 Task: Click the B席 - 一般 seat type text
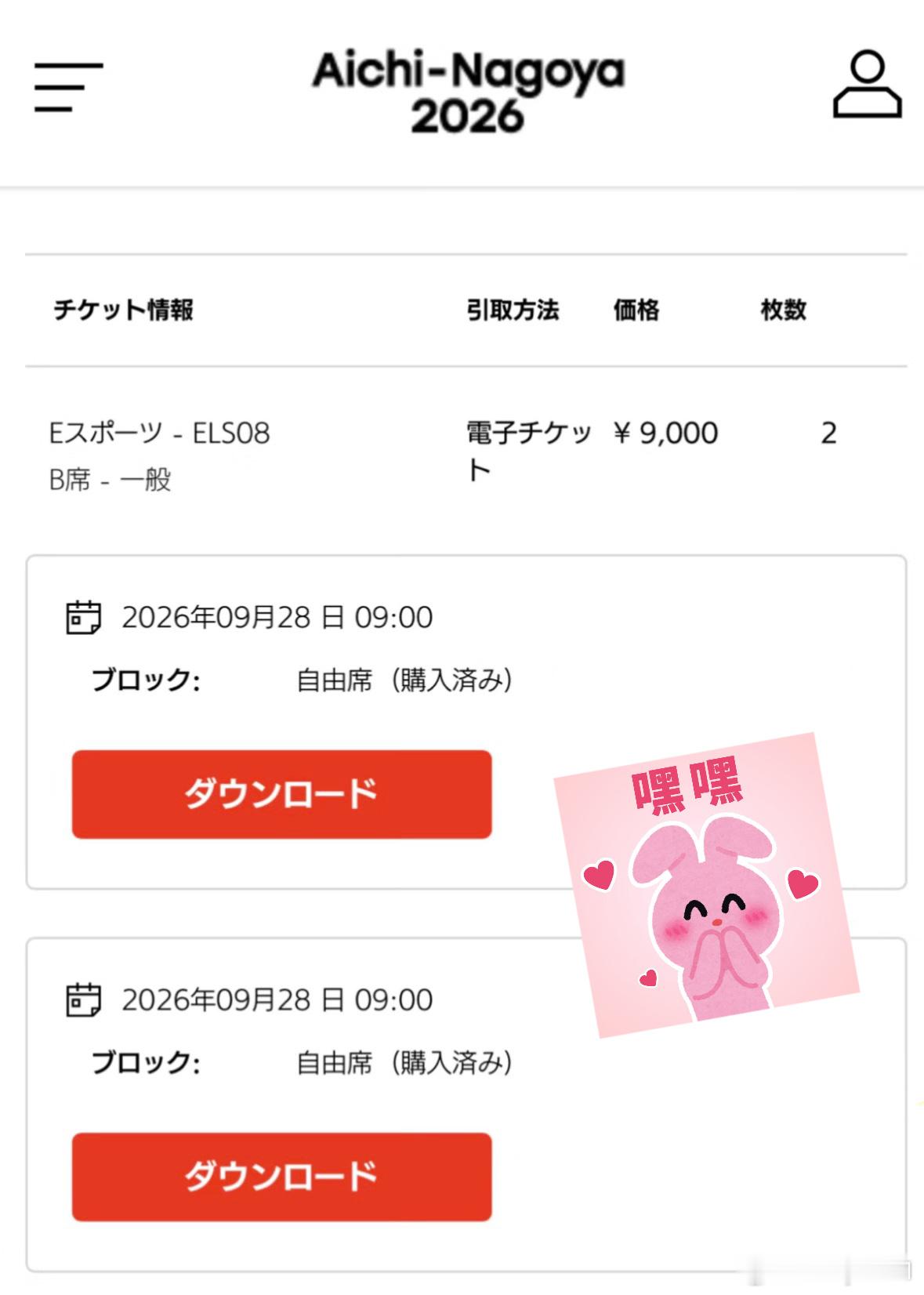110,479
